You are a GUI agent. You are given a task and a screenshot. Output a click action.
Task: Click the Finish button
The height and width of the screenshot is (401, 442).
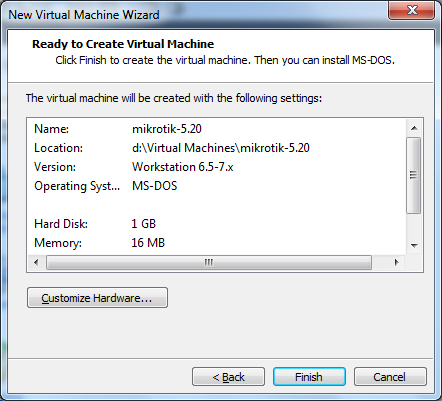point(309,377)
